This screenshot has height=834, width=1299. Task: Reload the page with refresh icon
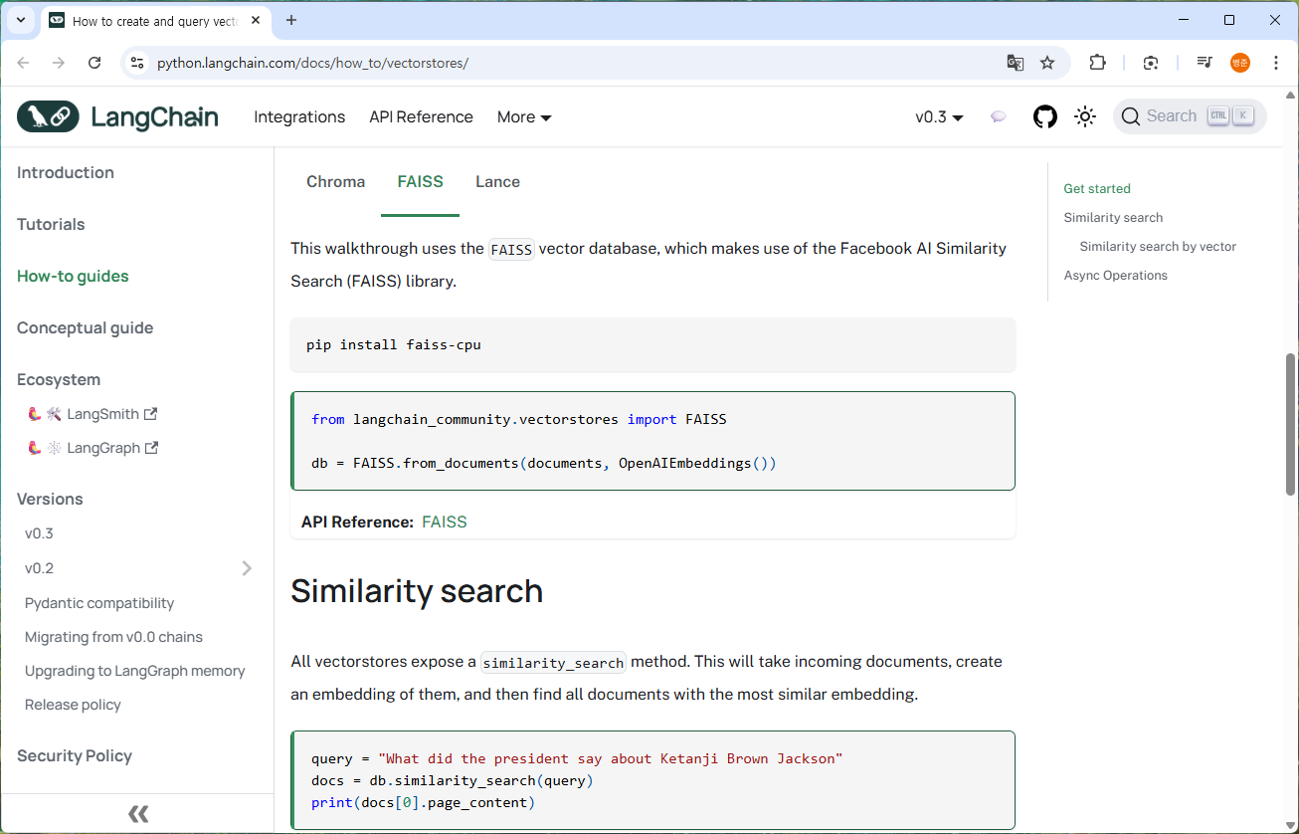point(94,63)
